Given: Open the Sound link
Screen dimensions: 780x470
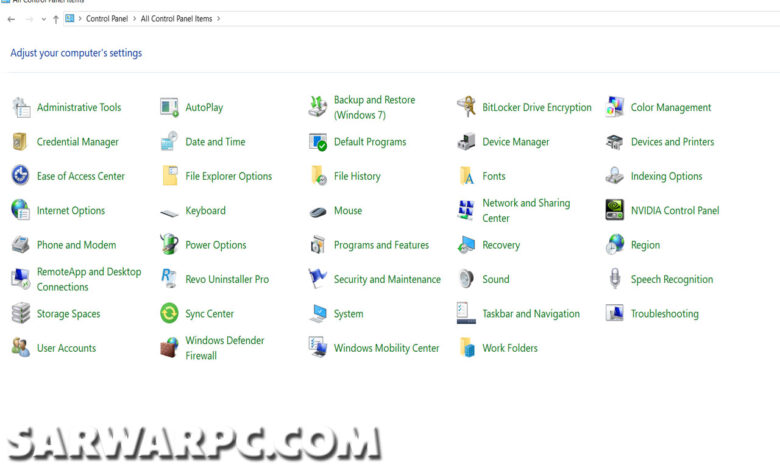Looking at the screenshot, I should (495, 280).
